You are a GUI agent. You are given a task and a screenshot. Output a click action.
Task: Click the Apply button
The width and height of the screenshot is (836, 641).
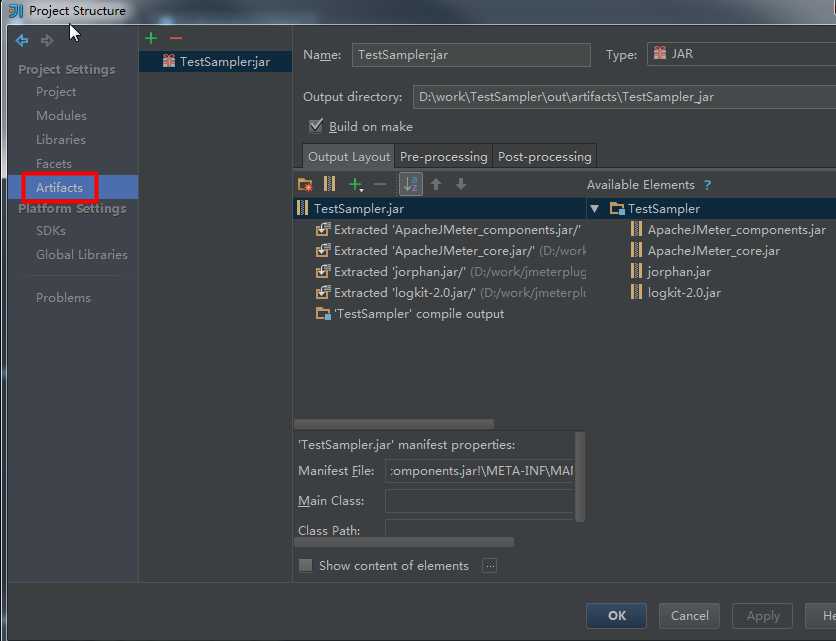coord(762,616)
